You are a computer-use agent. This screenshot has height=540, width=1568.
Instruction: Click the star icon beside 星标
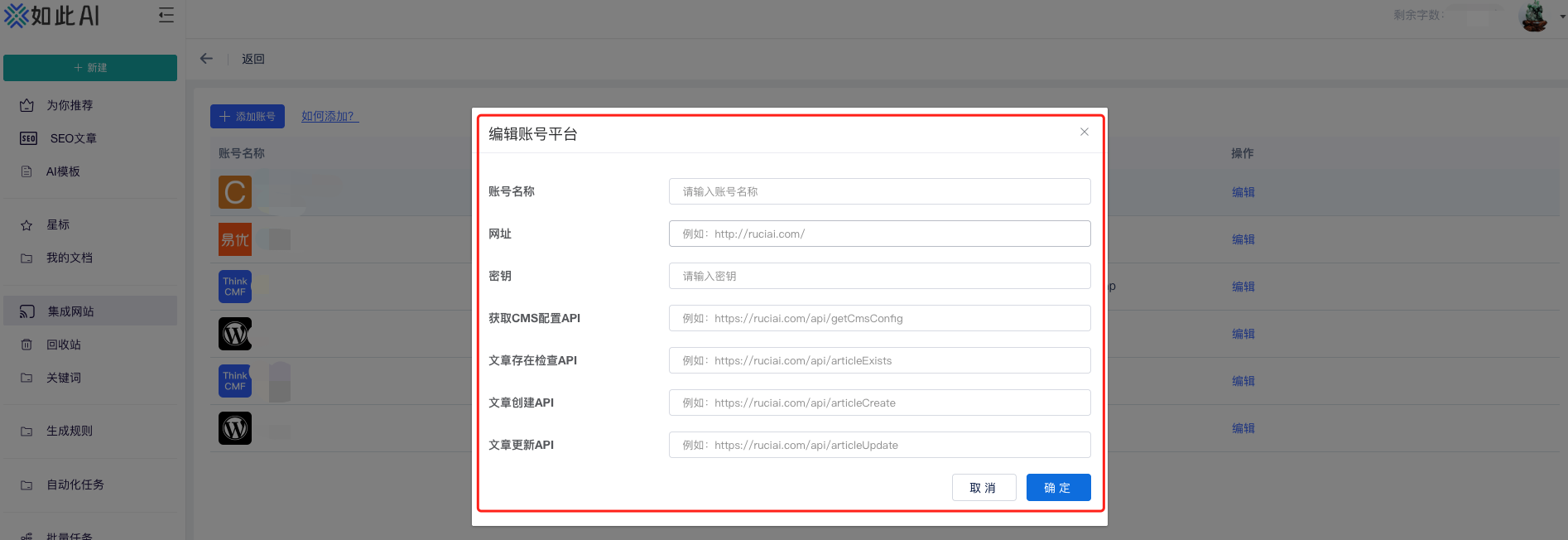(x=26, y=225)
